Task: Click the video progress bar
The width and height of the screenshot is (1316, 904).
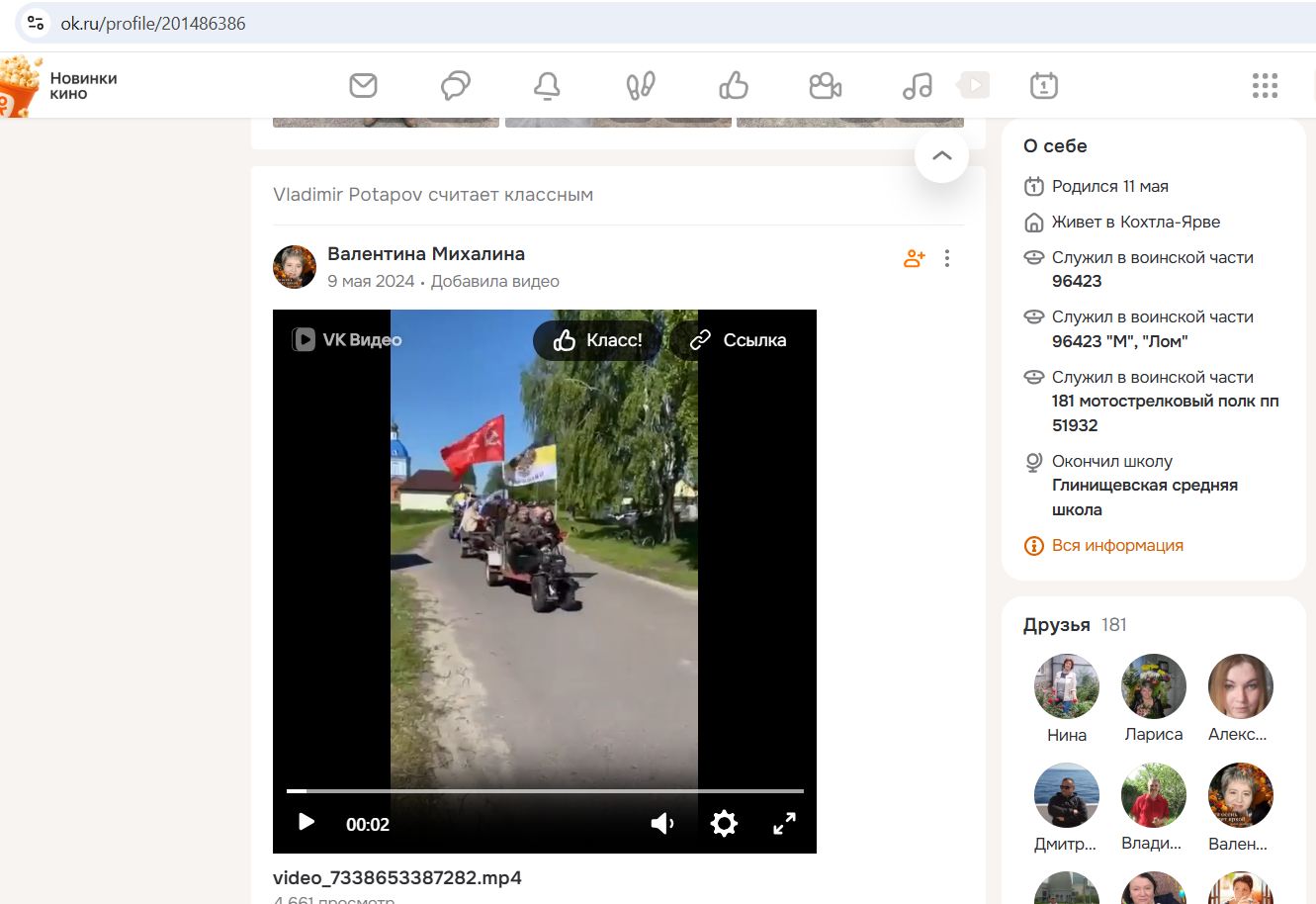Action: pyautogui.click(x=545, y=791)
